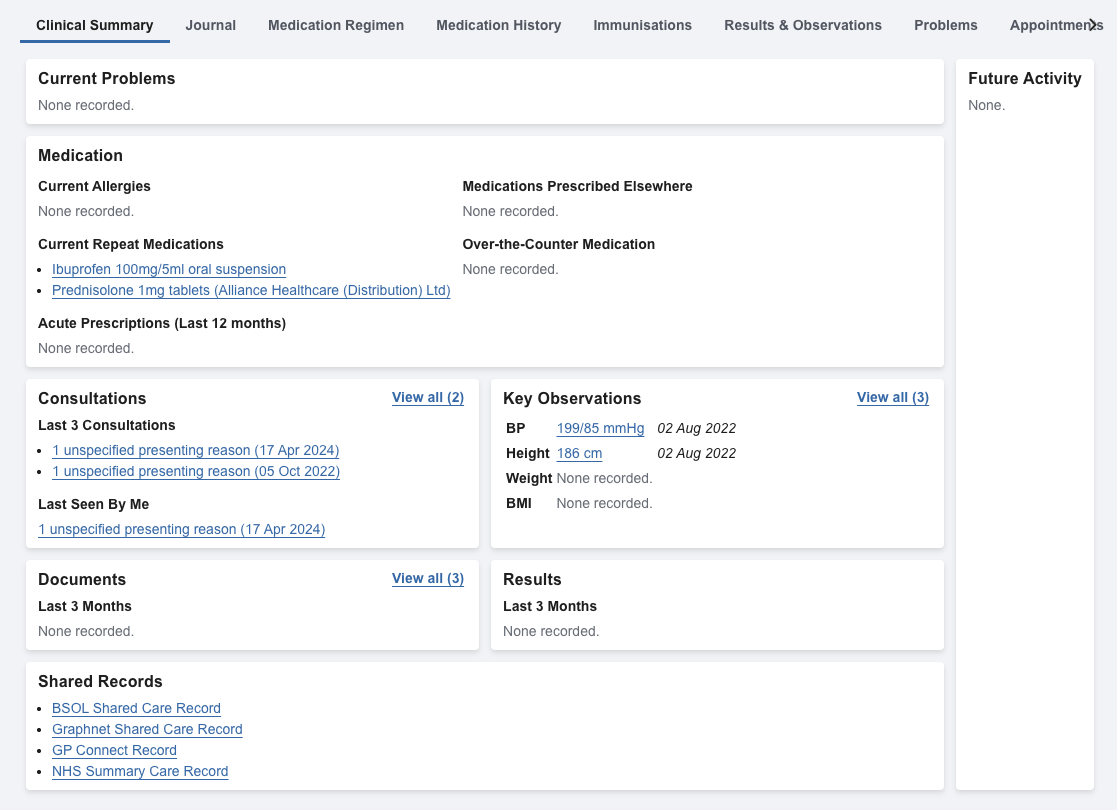
Task: Open the consultation from 17 Apr 2024
Action: [x=195, y=450]
